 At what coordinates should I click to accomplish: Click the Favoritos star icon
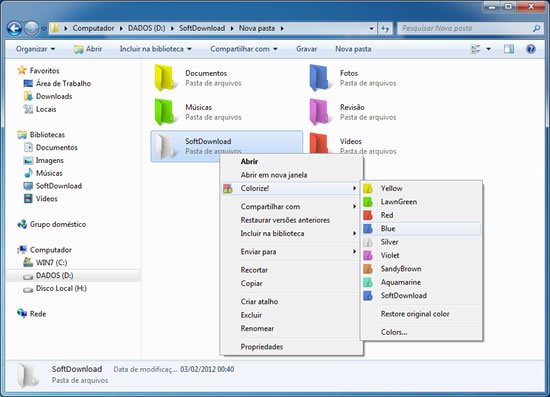[22, 70]
